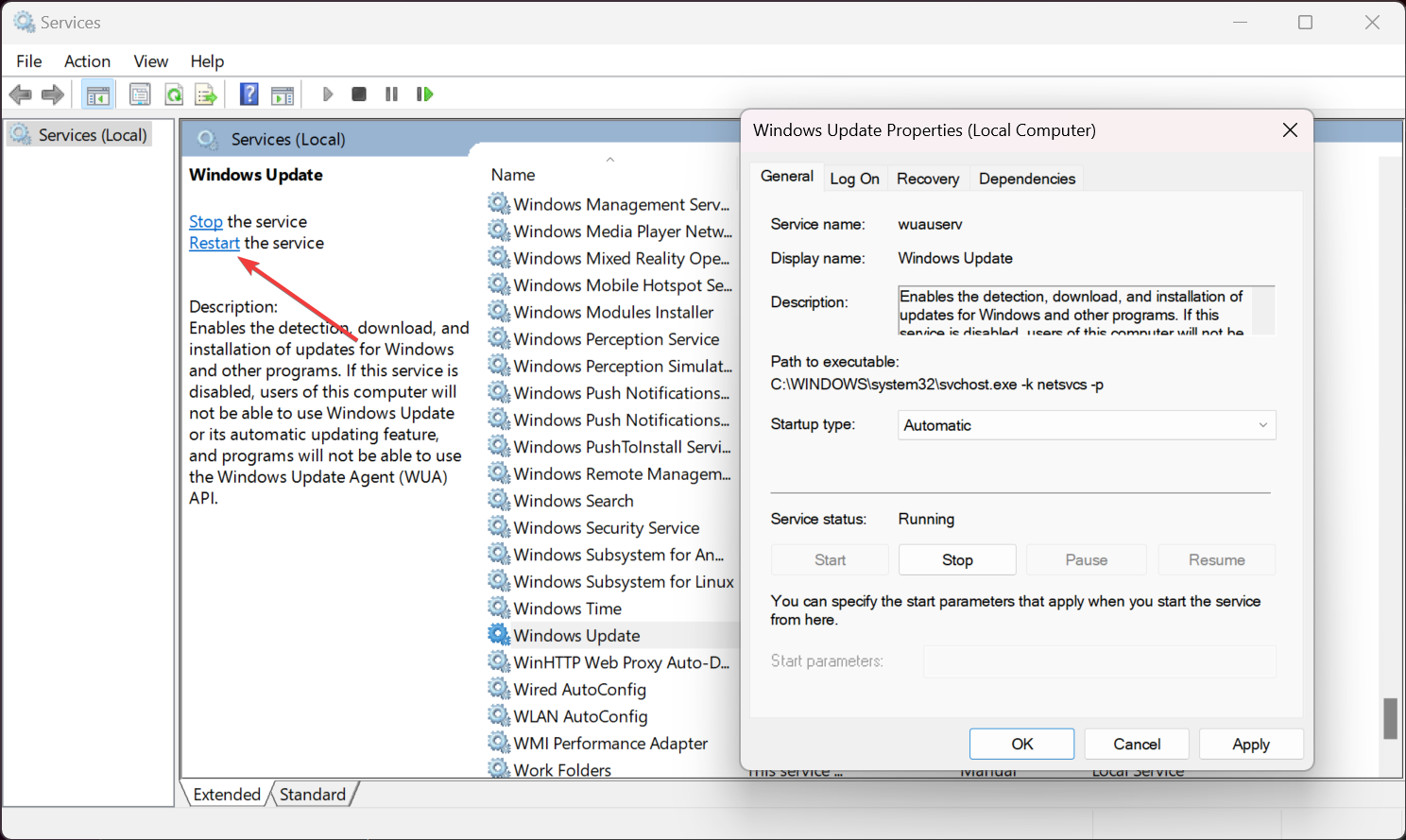The height and width of the screenshot is (840, 1406).
Task: Open the File menu
Action: (x=29, y=60)
